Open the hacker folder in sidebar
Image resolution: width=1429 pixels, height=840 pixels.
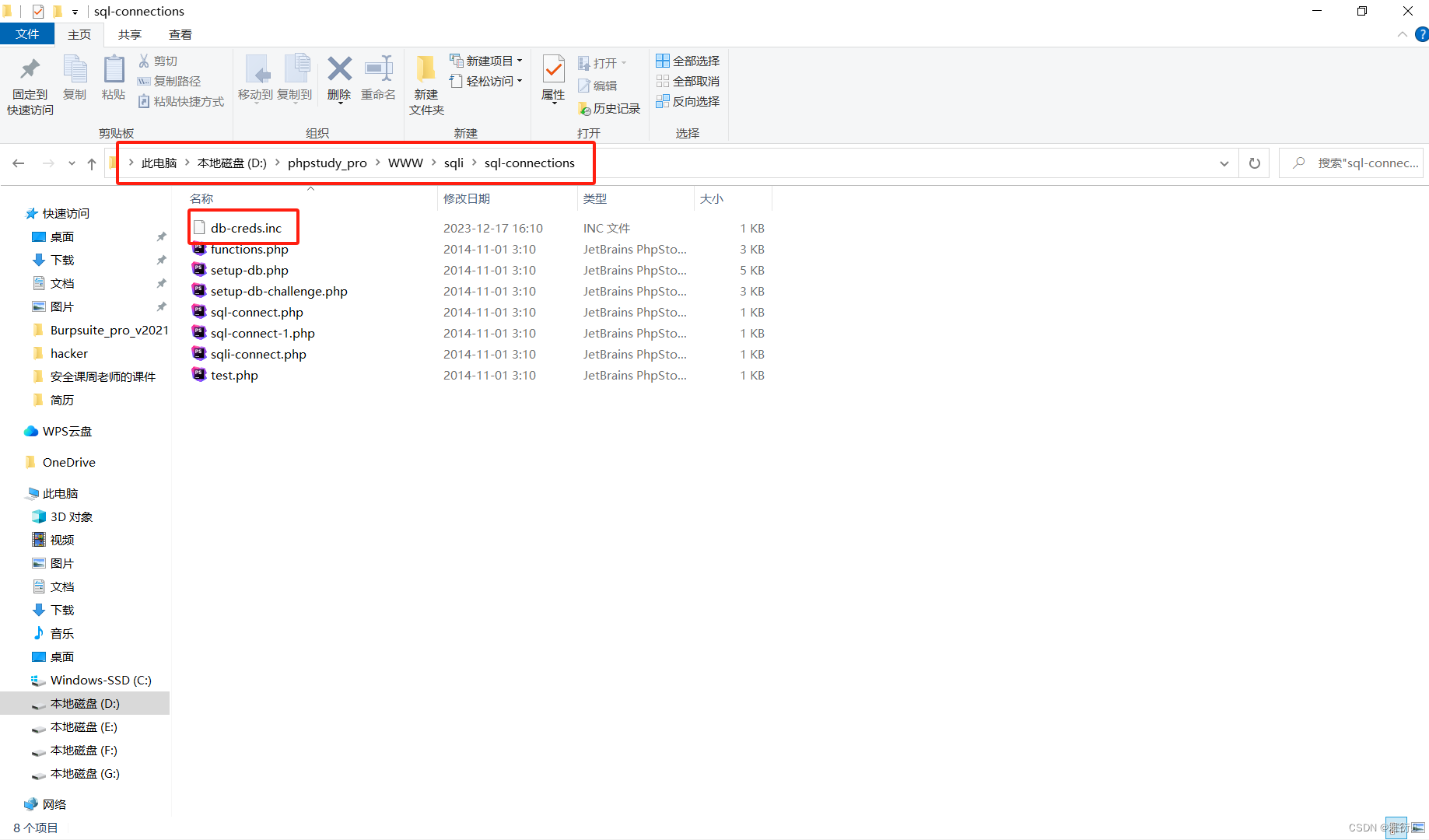(69, 353)
